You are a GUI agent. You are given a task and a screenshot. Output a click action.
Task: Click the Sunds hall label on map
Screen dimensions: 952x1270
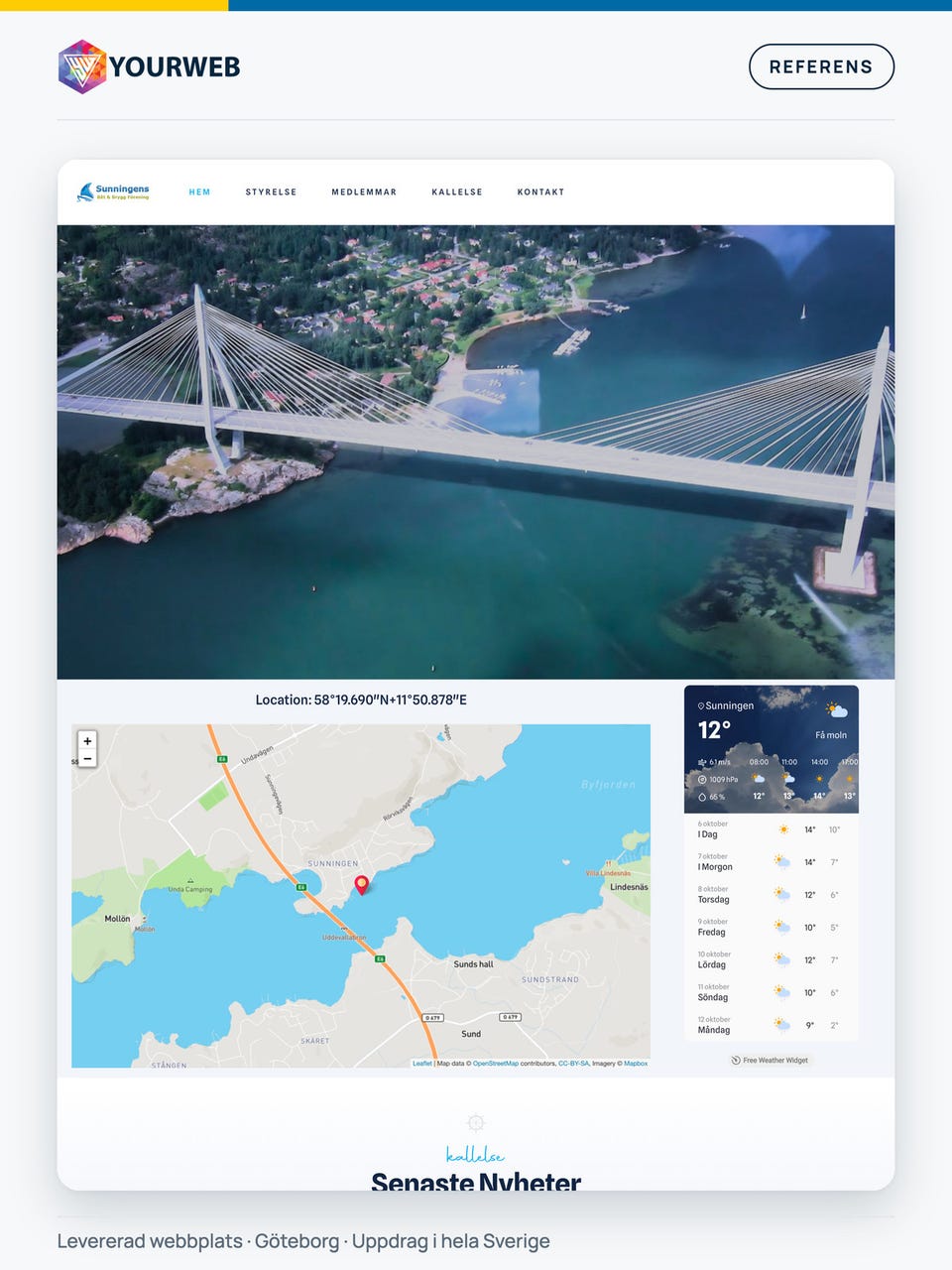pyautogui.click(x=473, y=964)
